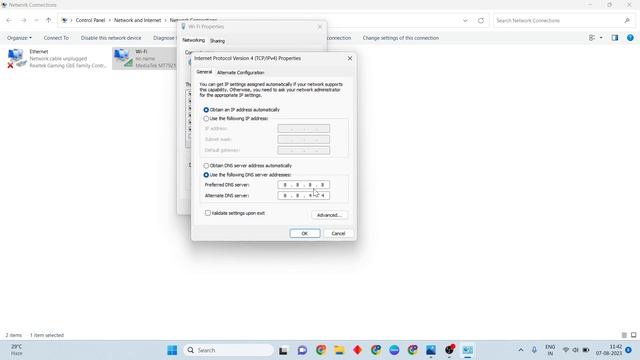Open the red diamond app on taskbar

point(358,350)
